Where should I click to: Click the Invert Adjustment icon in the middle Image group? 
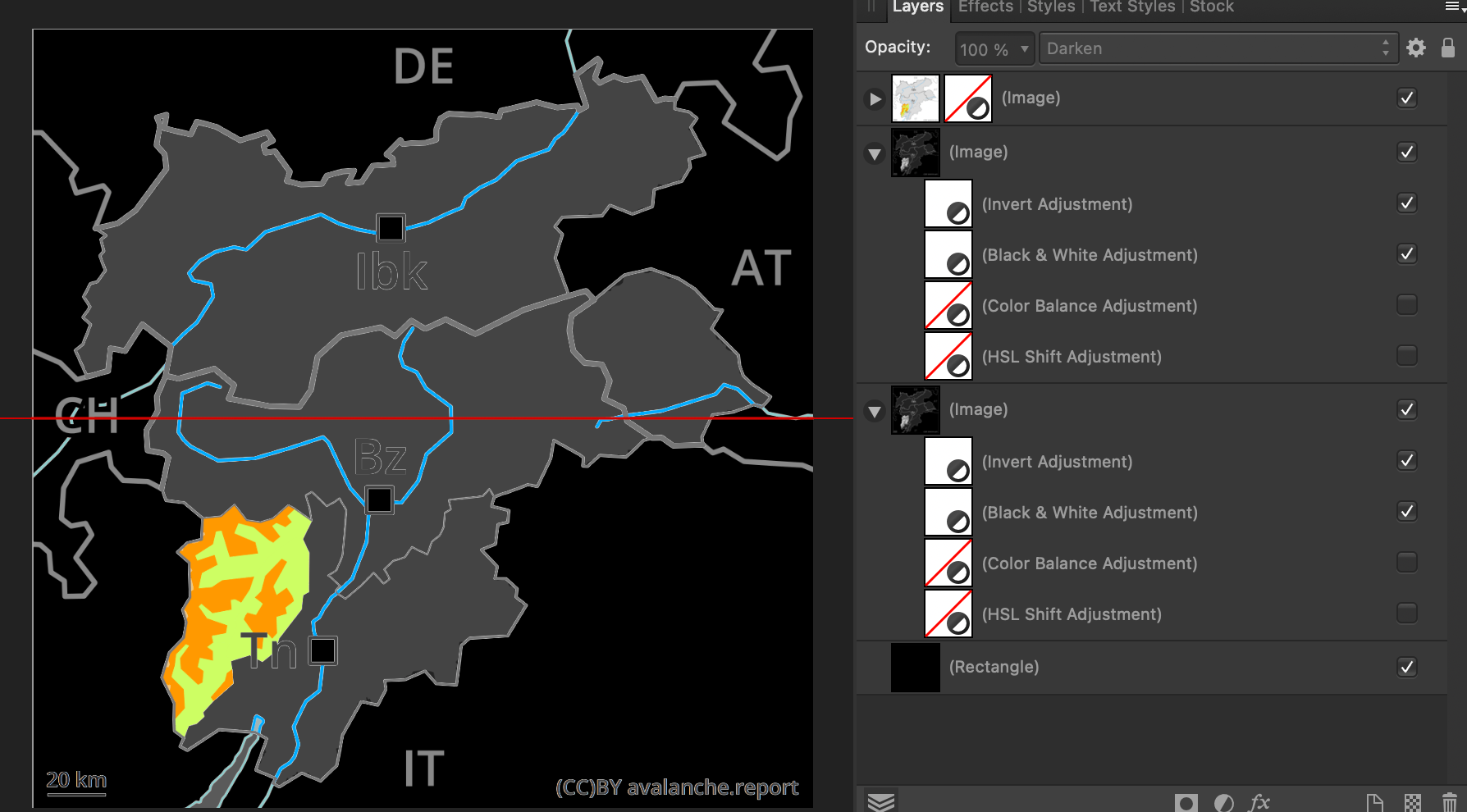(x=948, y=203)
